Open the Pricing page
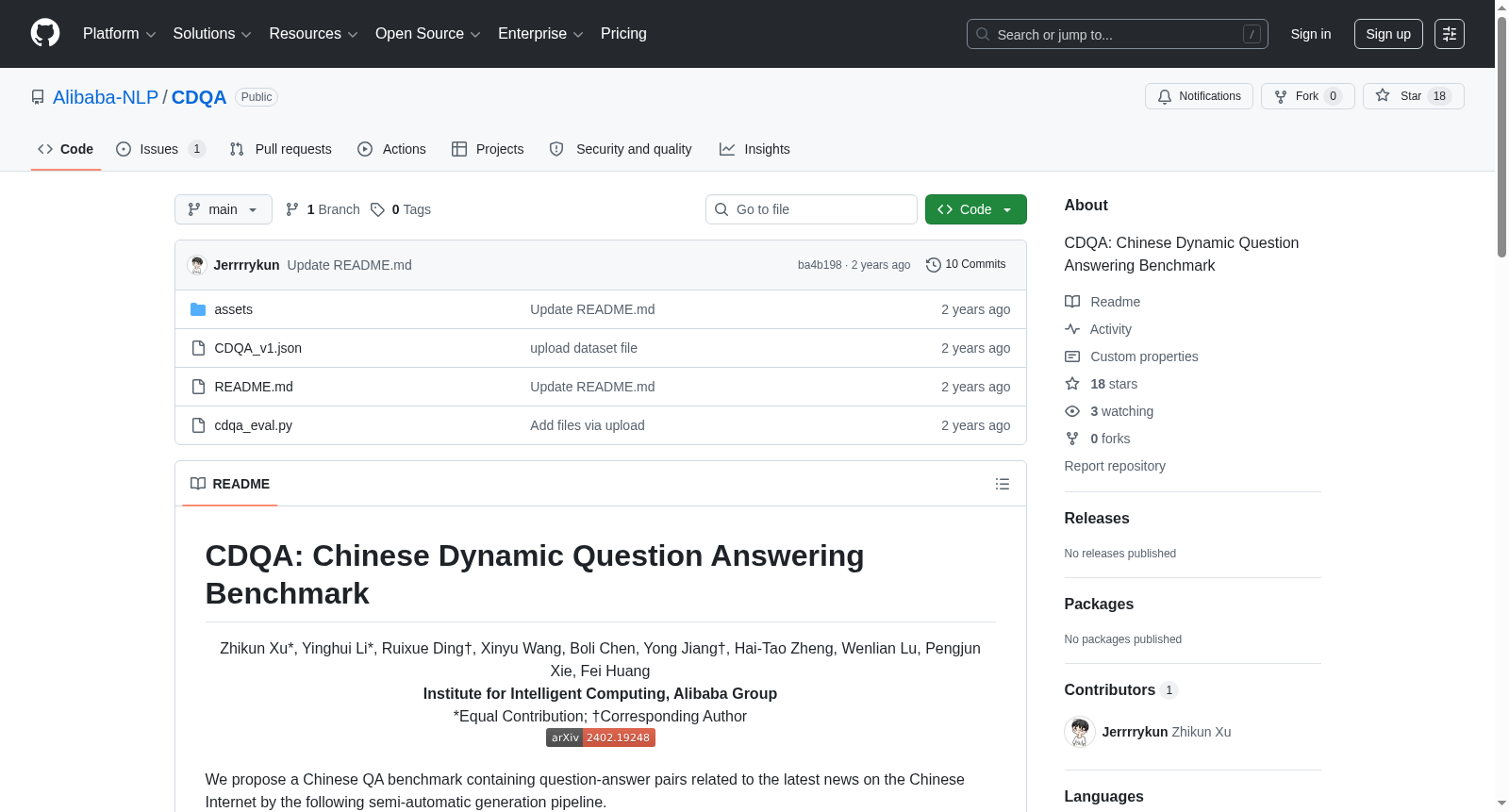The width and height of the screenshot is (1509, 812). coord(623,34)
